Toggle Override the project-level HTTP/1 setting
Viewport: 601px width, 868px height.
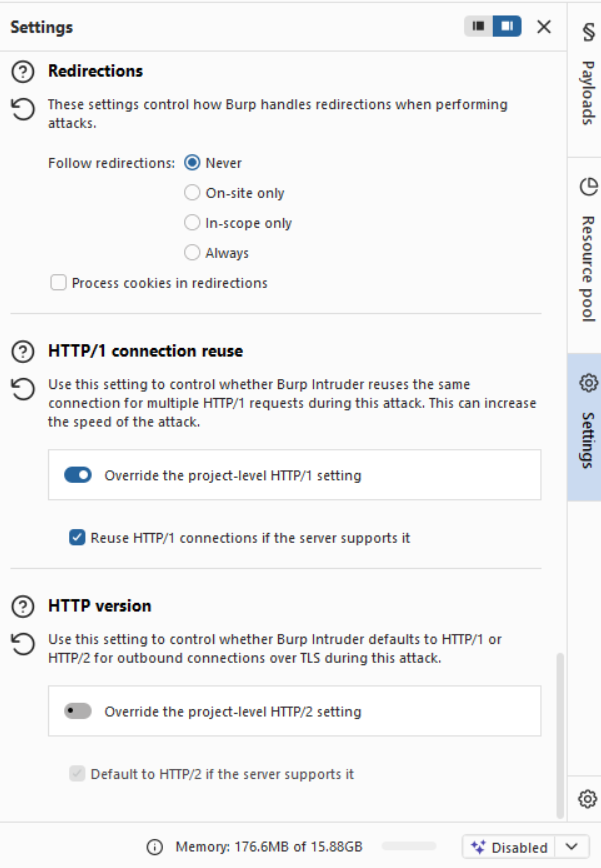click(x=78, y=475)
